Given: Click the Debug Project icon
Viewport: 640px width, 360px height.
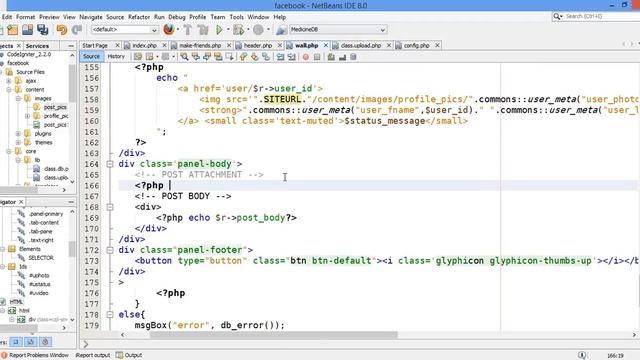Looking at the screenshot, I should (x=238, y=30).
